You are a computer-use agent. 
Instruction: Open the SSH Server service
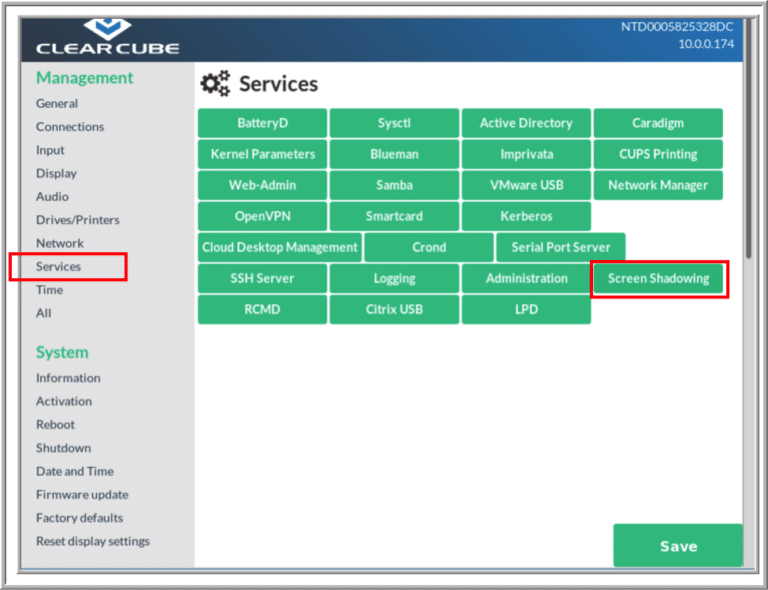coord(262,279)
